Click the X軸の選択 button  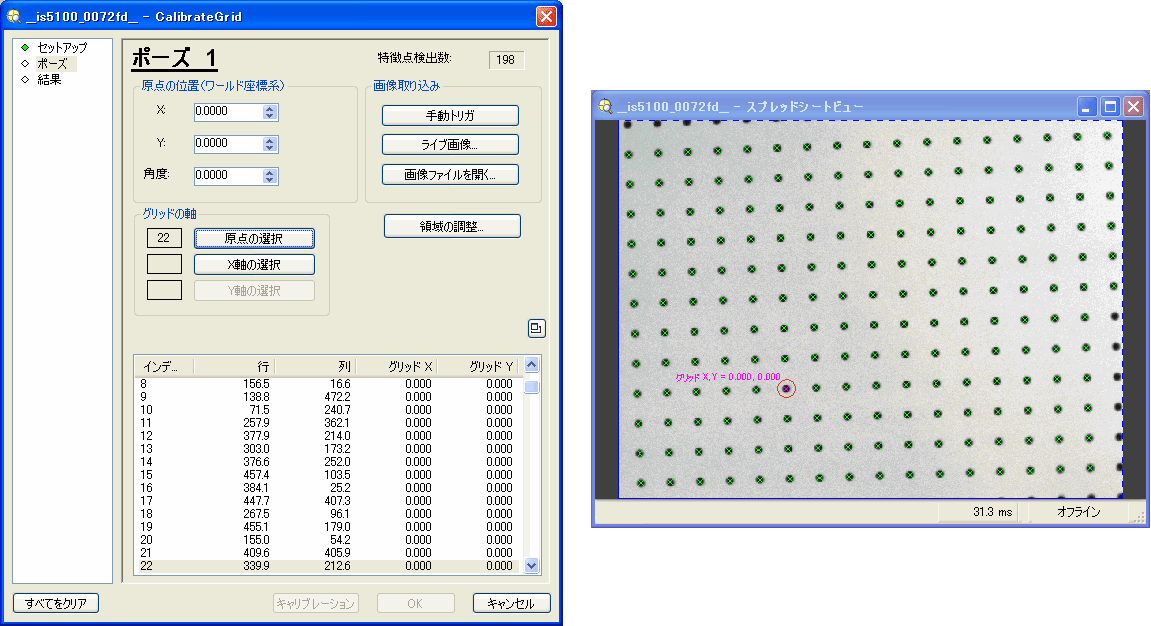254,265
